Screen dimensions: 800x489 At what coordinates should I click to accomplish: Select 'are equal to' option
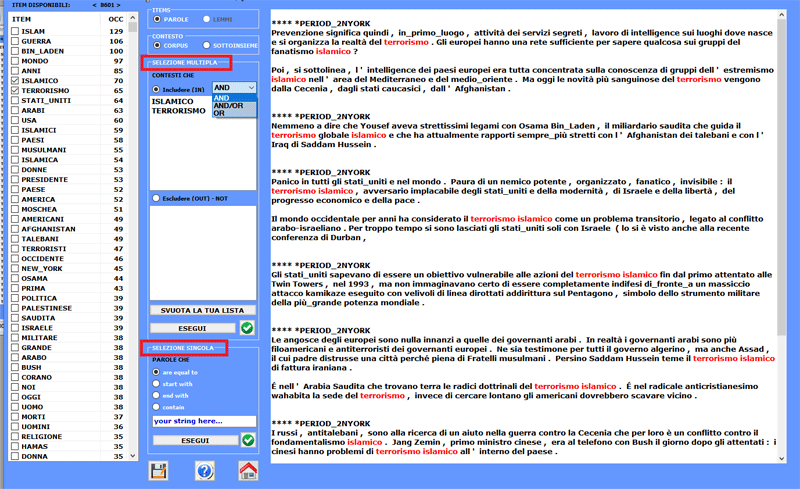156,372
